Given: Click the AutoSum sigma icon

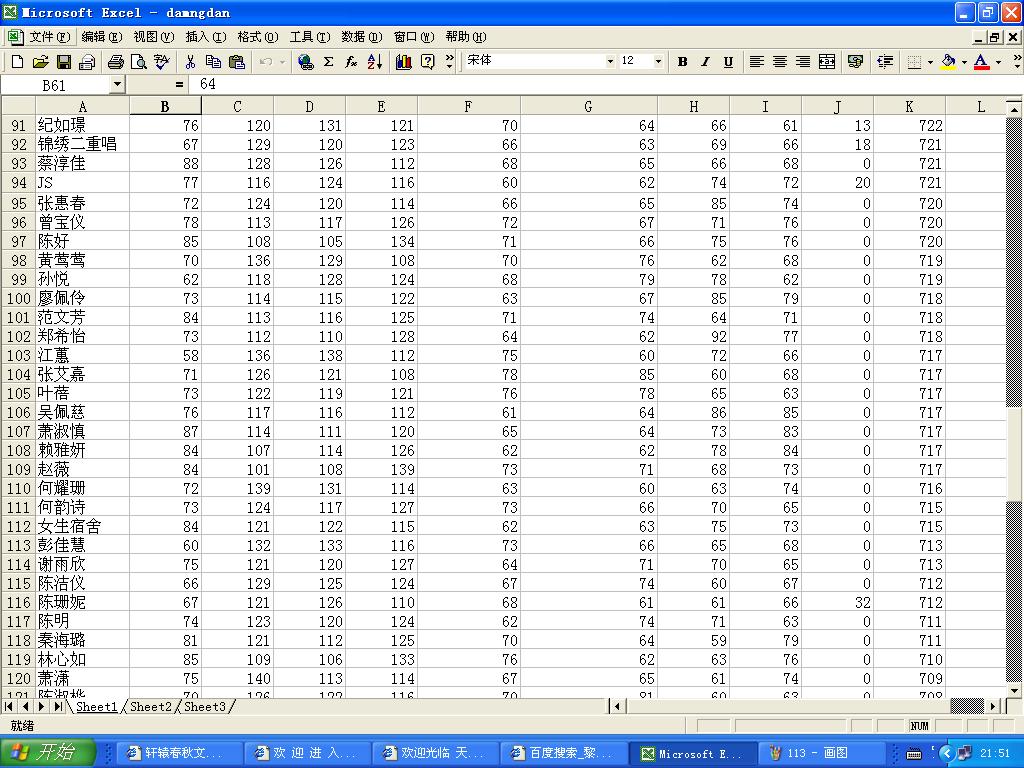Looking at the screenshot, I should click(x=328, y=62).
